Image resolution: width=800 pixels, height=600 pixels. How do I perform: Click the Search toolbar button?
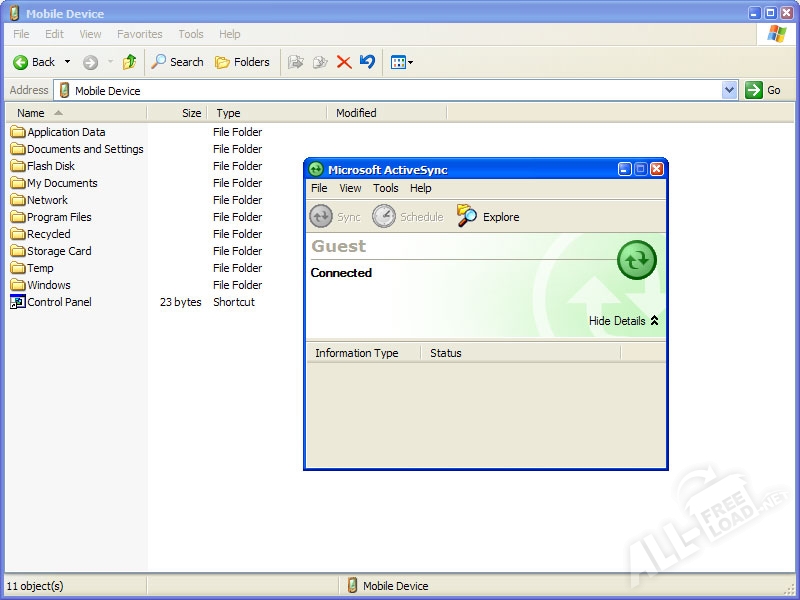[x=177, y=62]
